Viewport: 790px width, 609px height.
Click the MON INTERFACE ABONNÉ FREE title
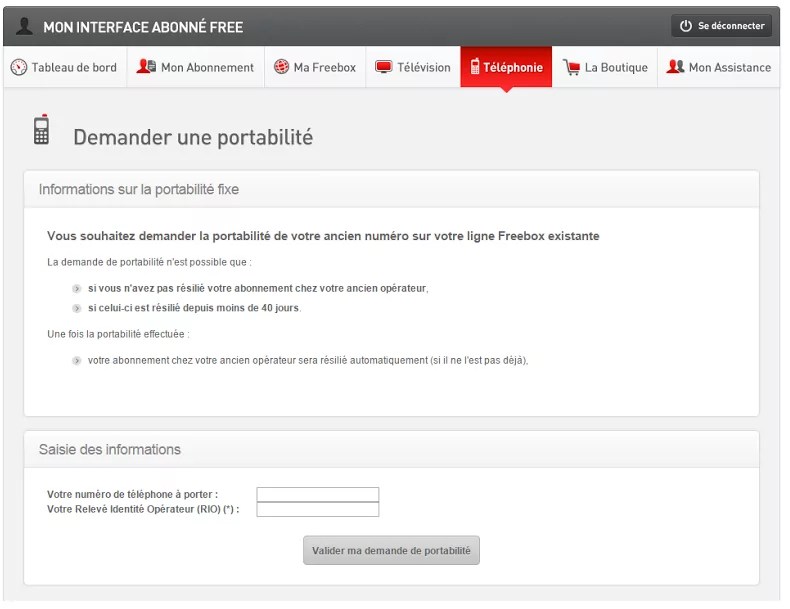[x=143, y=27]
